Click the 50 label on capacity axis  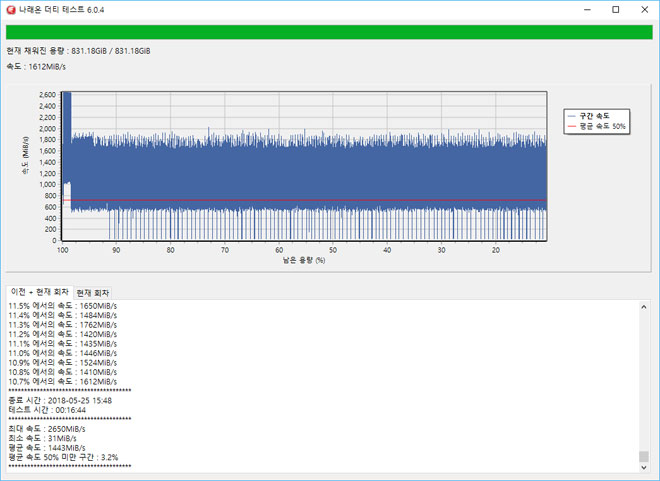(333, 250)
